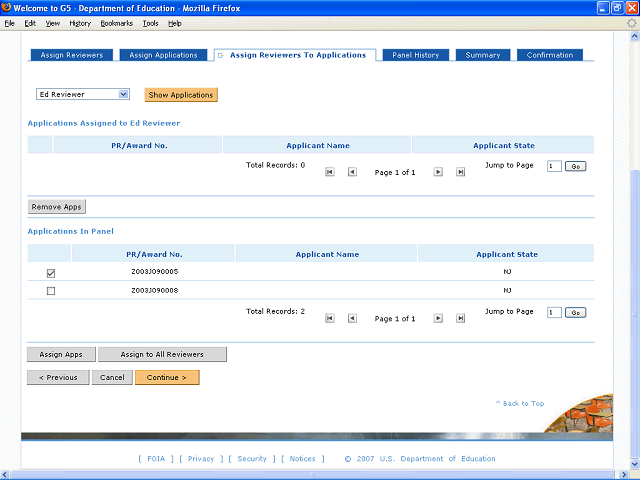Viewport: 640px width, 480px height.
Task: Open the Ed Reviewer dropdown
Action: pos(83,94)
